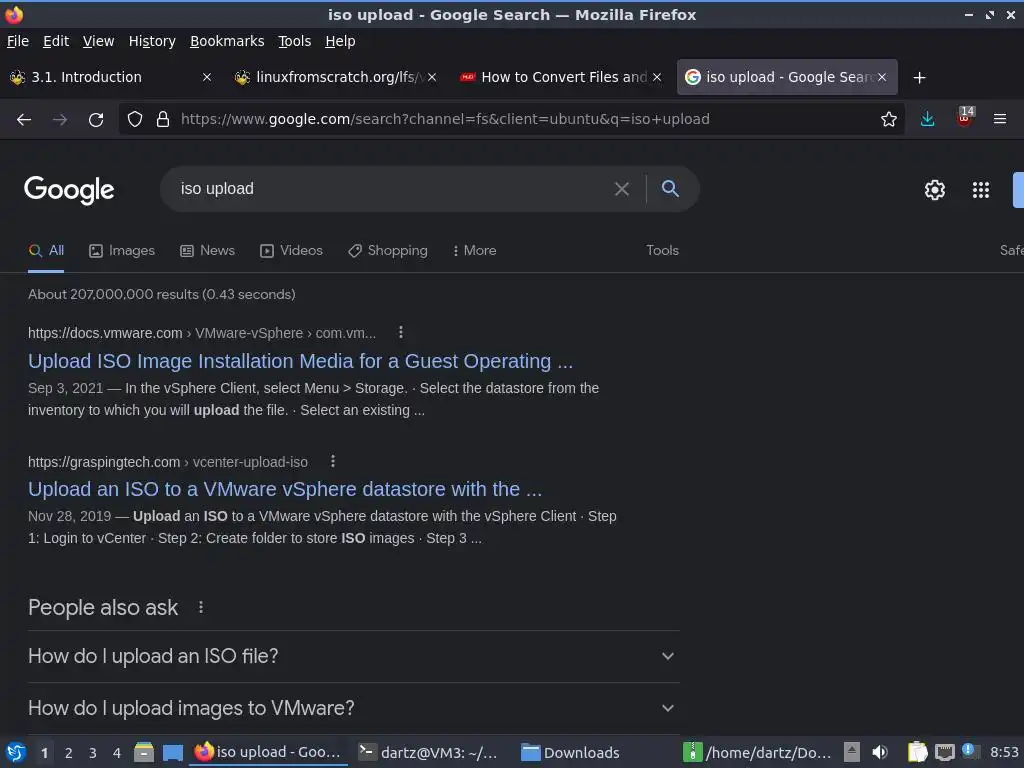Open 'Upload an ISO to a VMware vSphere' result

(x=285, y=489)
